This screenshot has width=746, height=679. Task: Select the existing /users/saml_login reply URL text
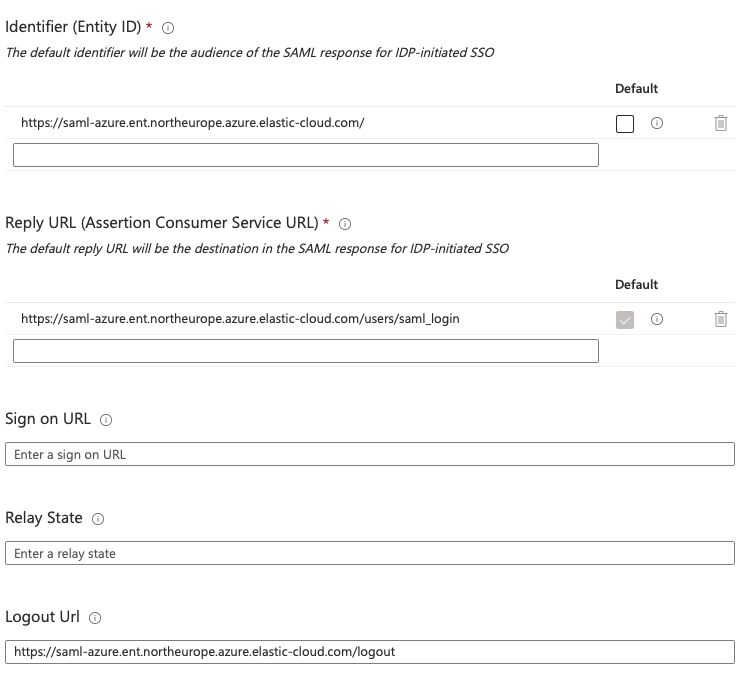pyautogui.click(x=240, y=319)
